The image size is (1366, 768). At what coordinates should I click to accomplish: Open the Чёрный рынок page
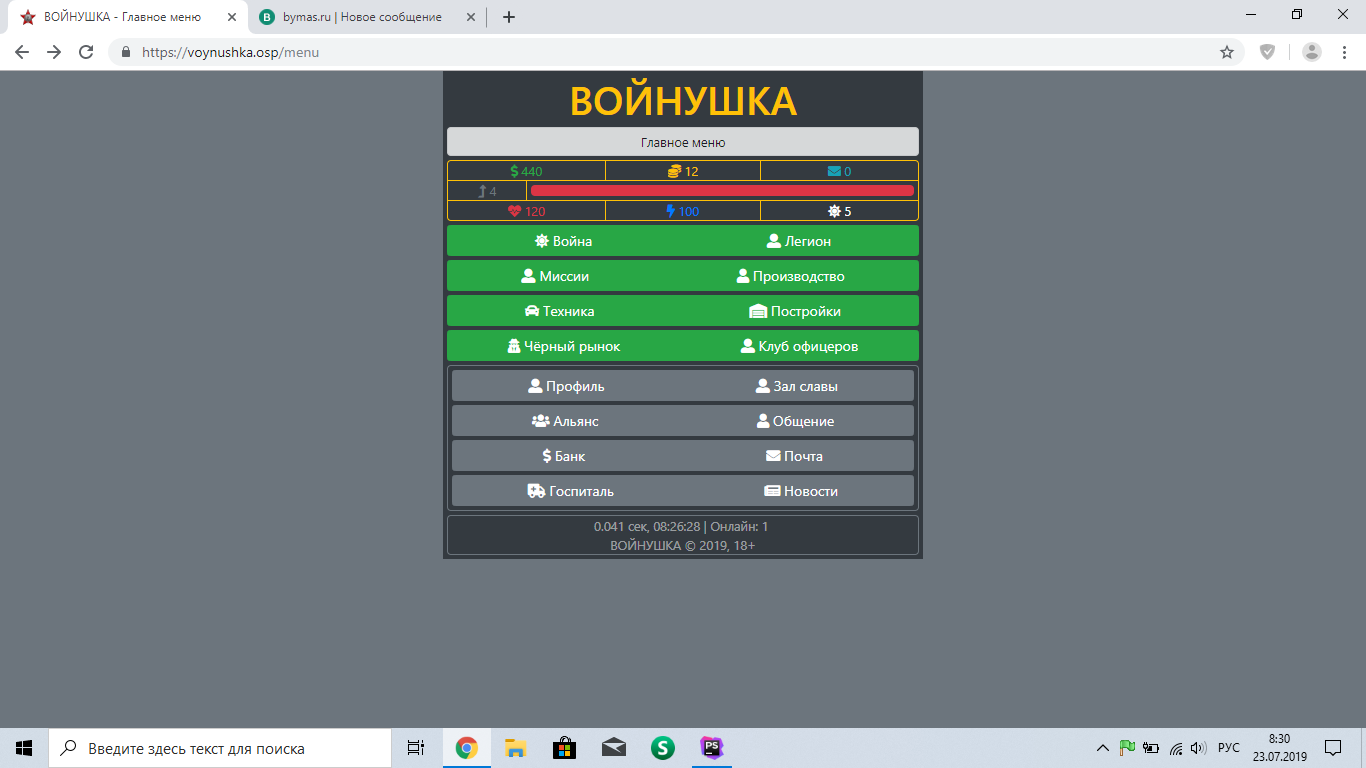564,346
